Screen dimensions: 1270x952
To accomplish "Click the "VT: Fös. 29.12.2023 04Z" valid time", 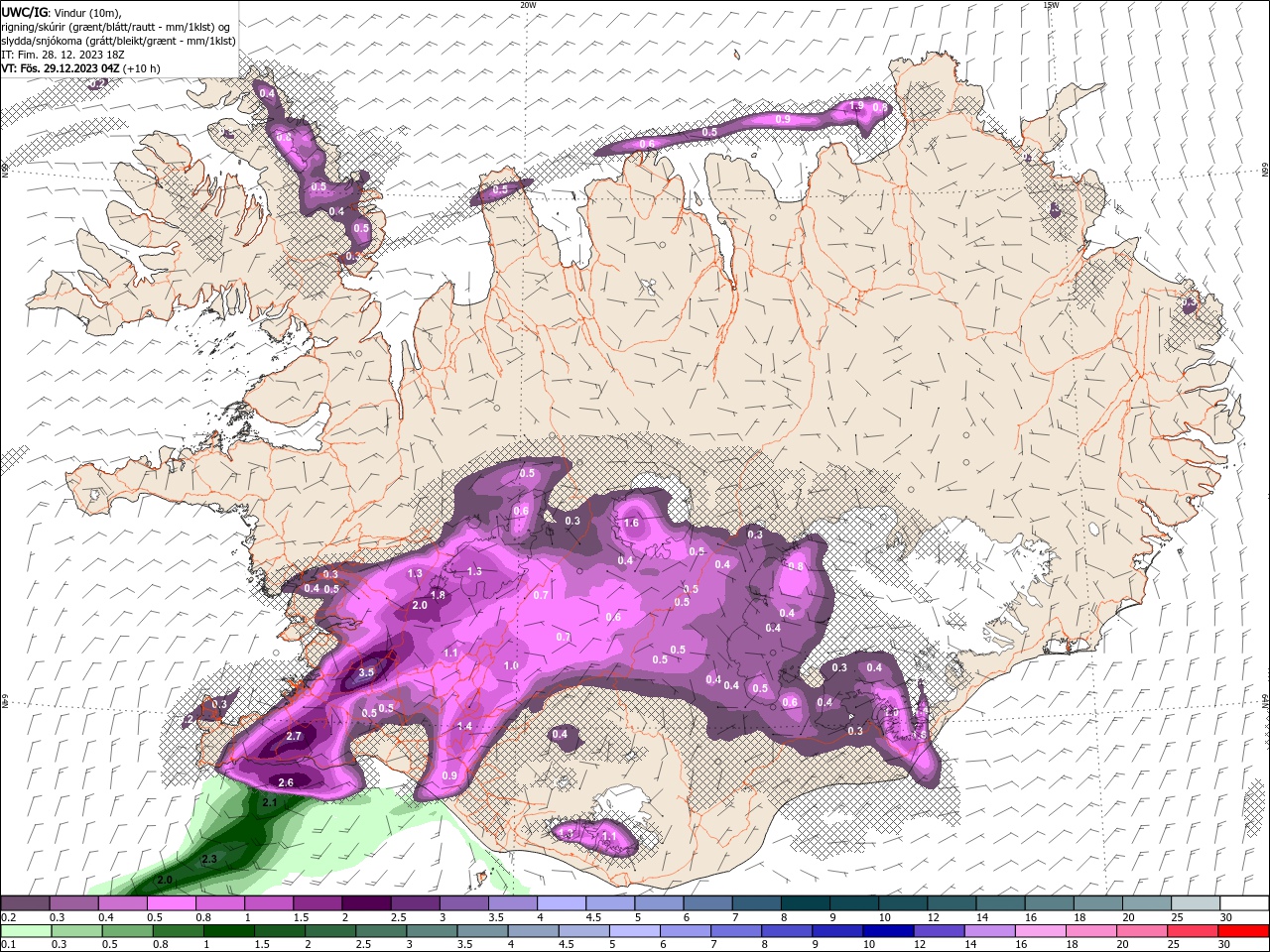I will point(61,68).
